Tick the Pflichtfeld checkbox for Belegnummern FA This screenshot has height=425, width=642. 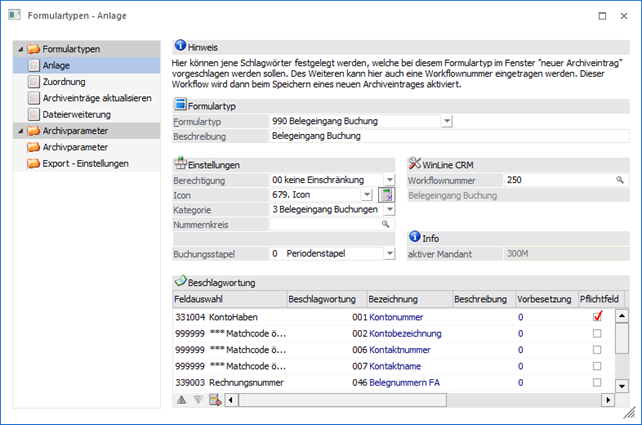click(596, 382)
